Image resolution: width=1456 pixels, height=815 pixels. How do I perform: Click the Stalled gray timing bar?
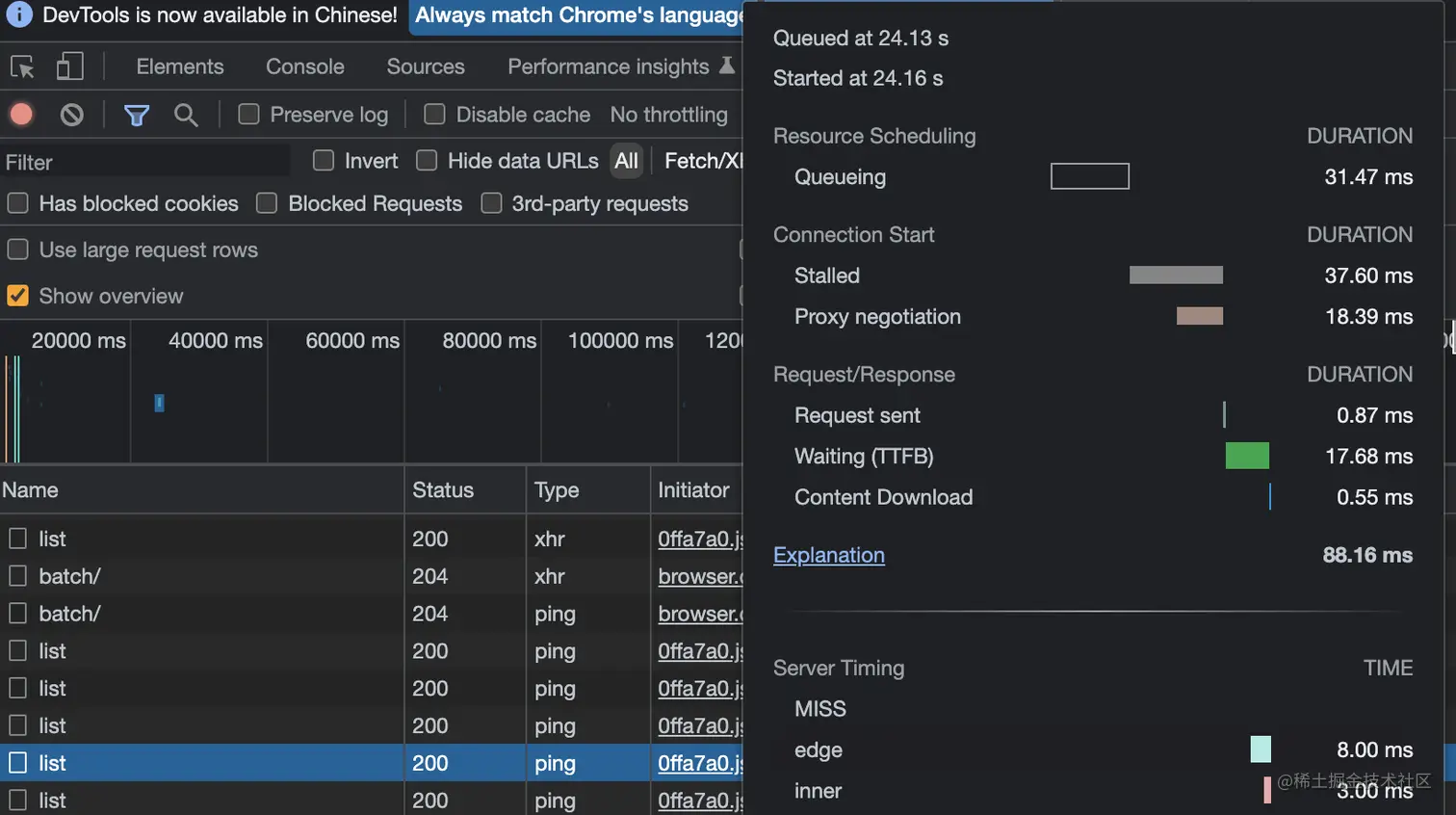tap(1176, 275)
